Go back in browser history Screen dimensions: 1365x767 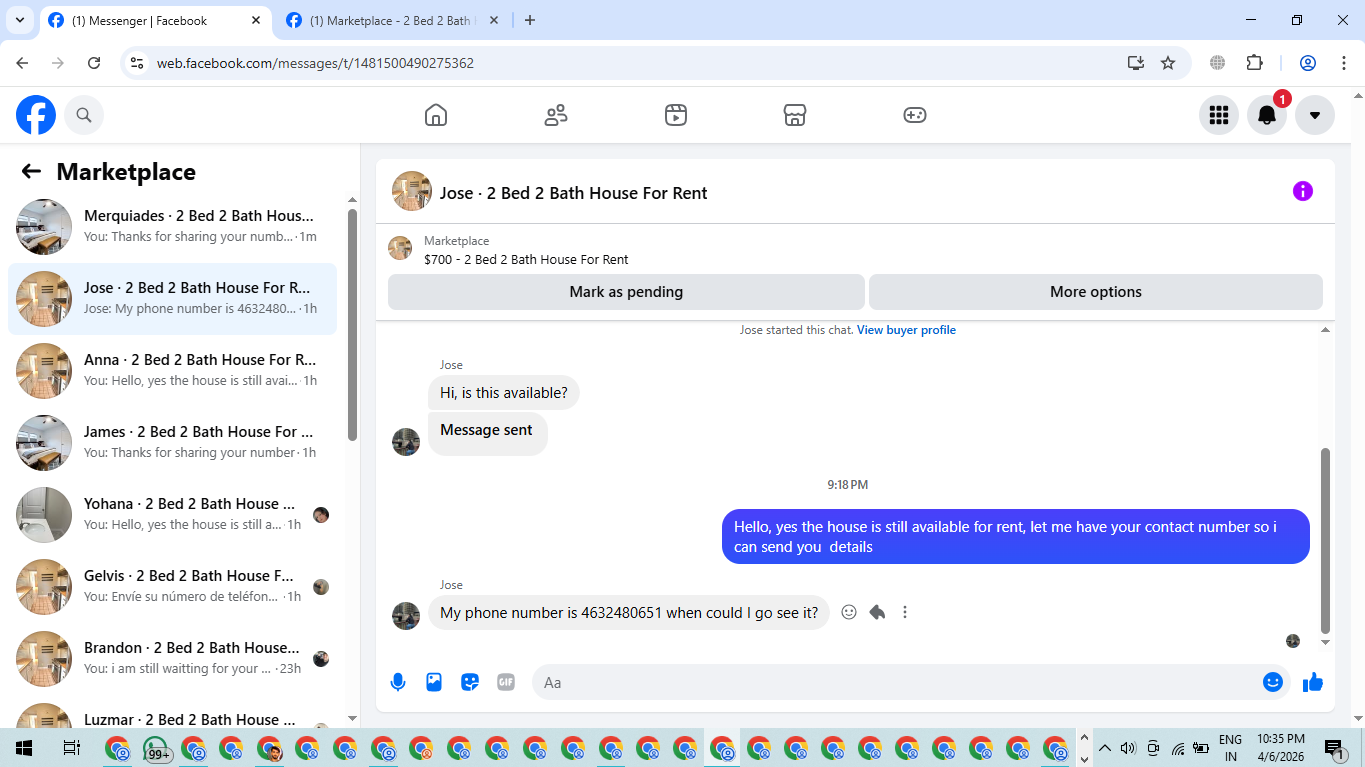click(x=22, y=63)
